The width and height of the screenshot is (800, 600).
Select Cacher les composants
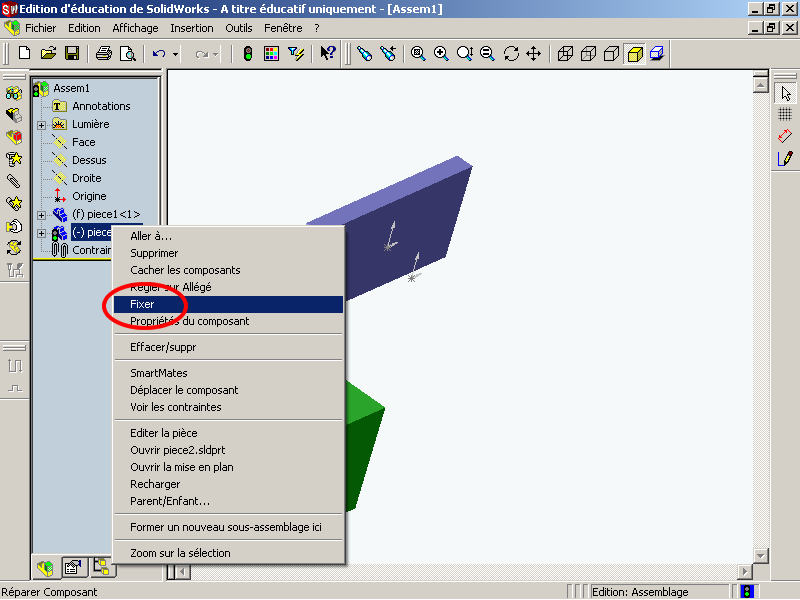pos(228,270)
